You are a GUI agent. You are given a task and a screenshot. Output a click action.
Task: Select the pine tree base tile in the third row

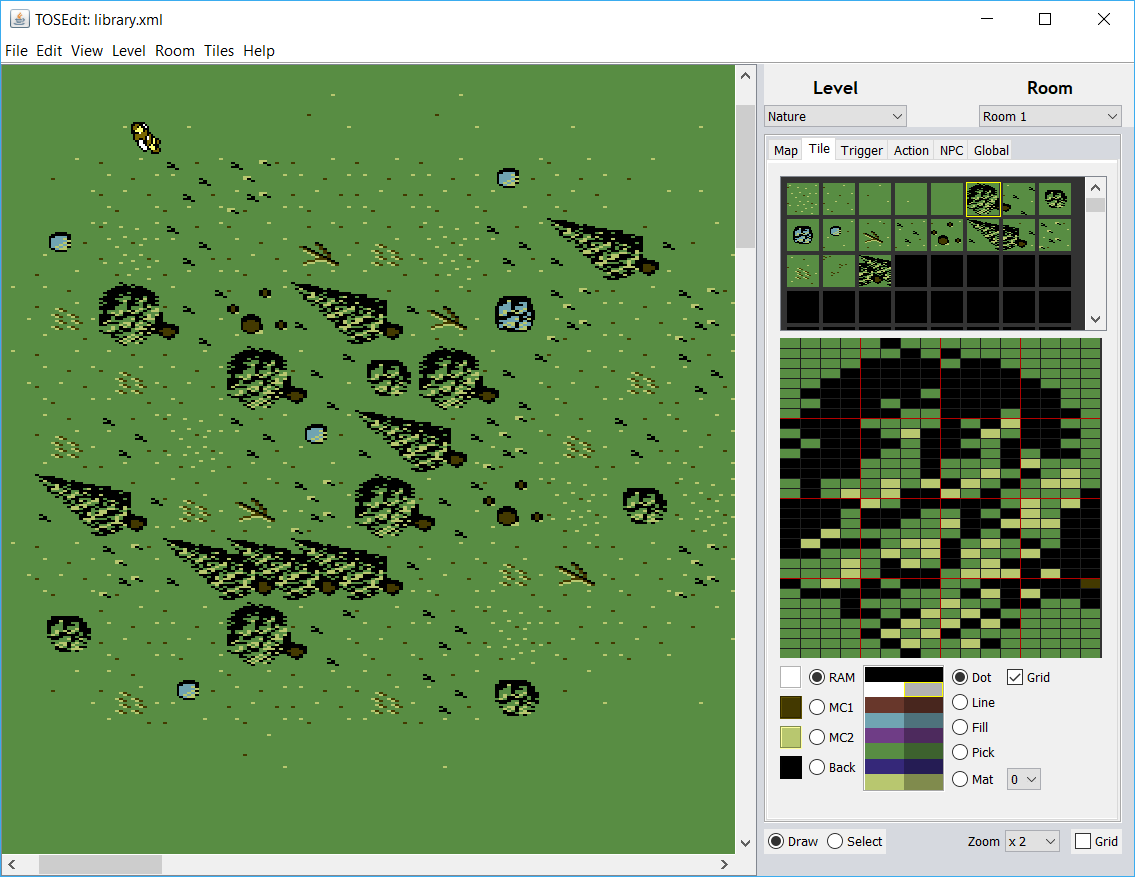click(x=874, y=271)
